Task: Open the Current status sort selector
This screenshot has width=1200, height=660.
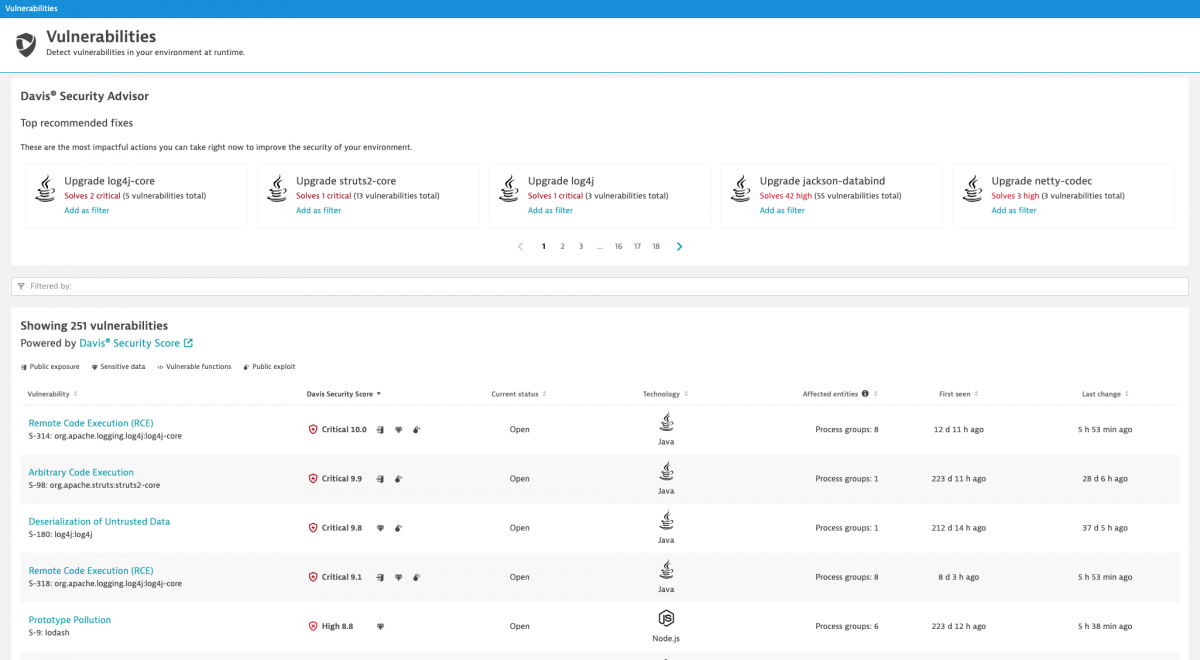Action: click(x=546, y=394)
